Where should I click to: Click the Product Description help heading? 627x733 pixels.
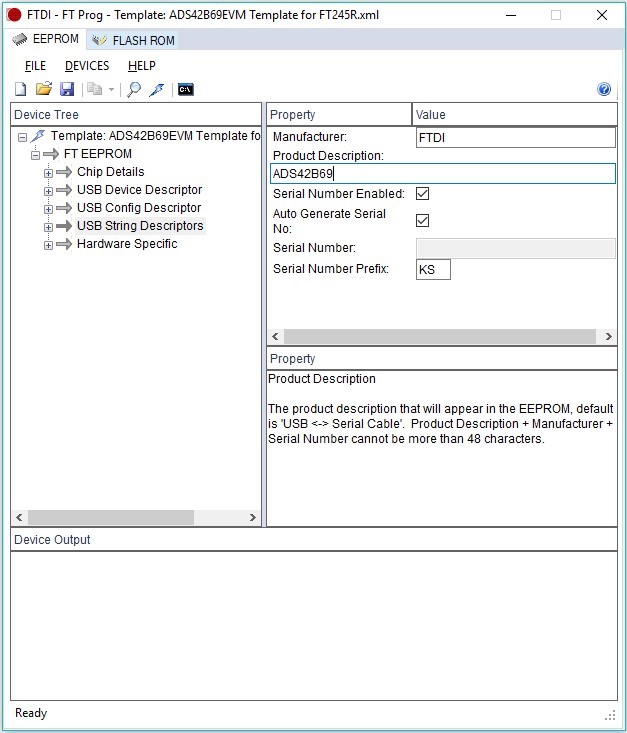(322, 379)
